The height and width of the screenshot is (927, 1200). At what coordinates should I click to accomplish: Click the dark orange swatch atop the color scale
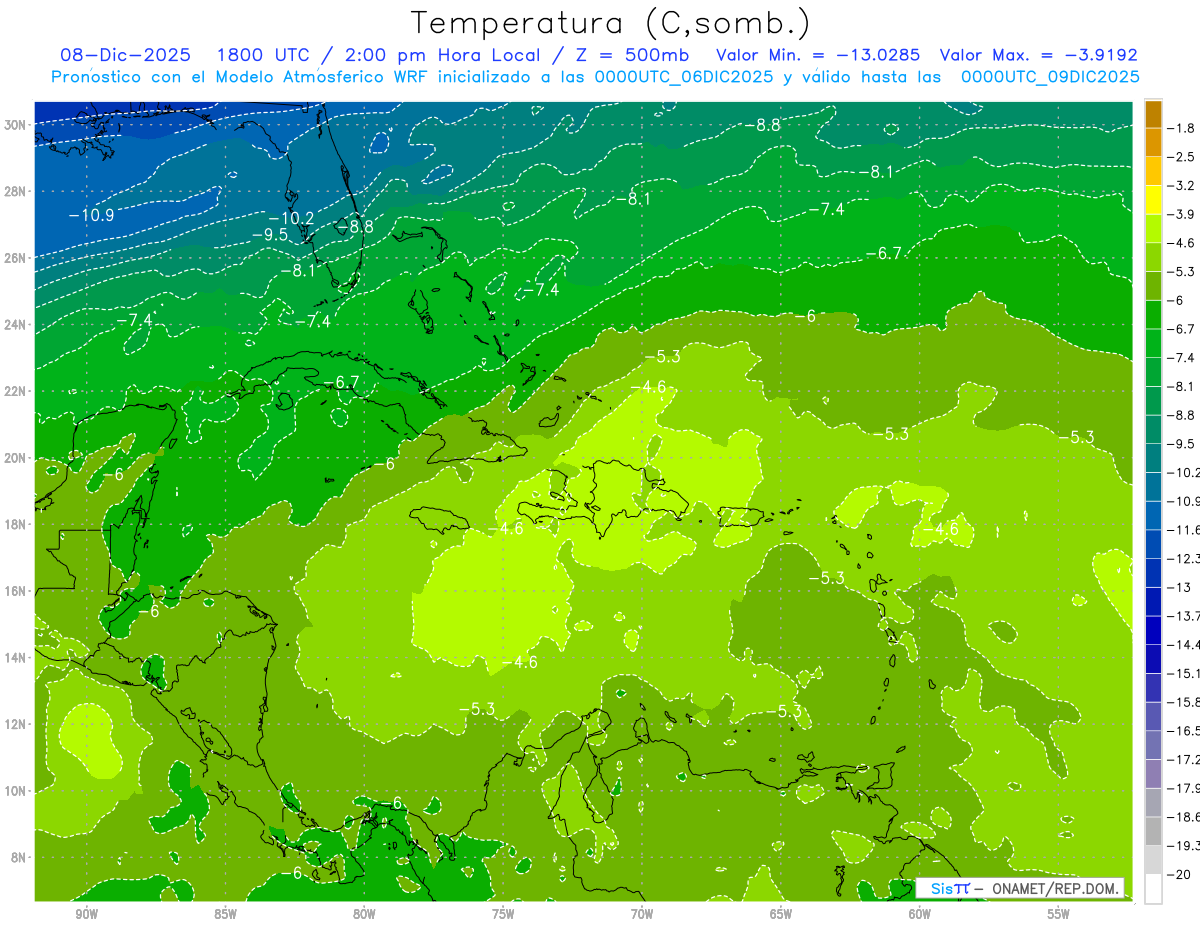point(1153,114)
